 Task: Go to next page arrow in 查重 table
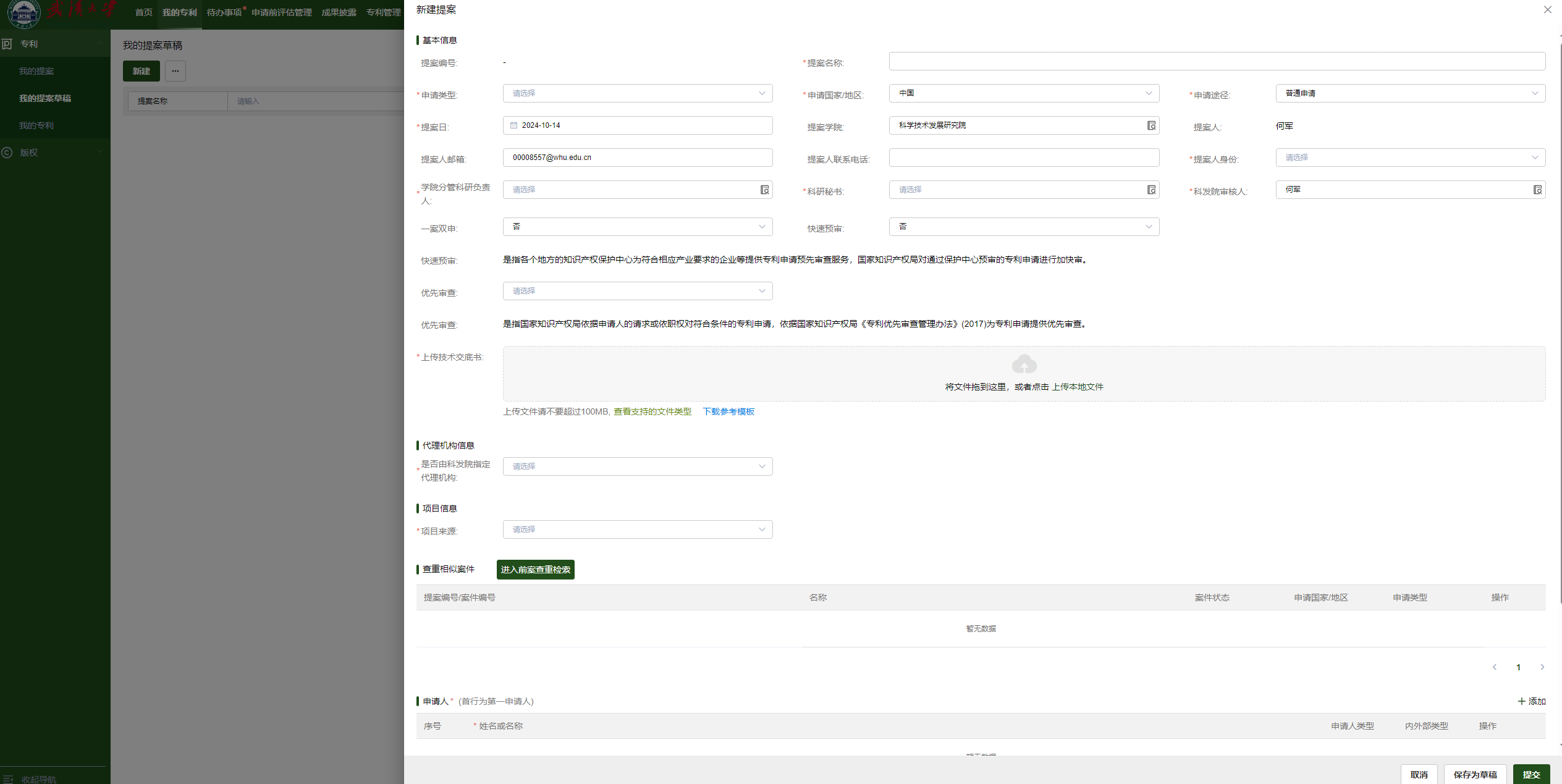pos(1542,667)
